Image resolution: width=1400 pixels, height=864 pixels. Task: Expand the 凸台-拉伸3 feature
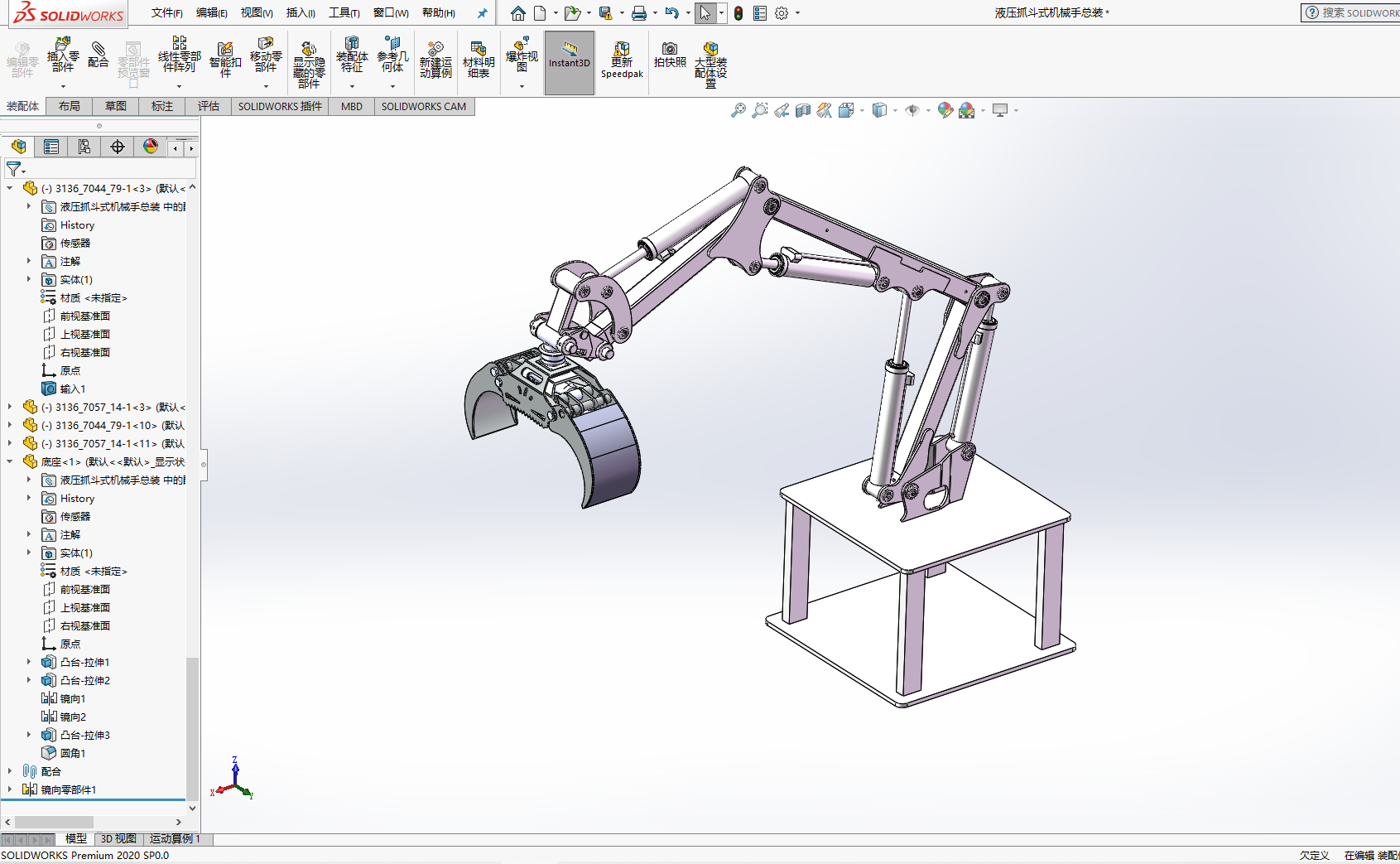point(29,735)
